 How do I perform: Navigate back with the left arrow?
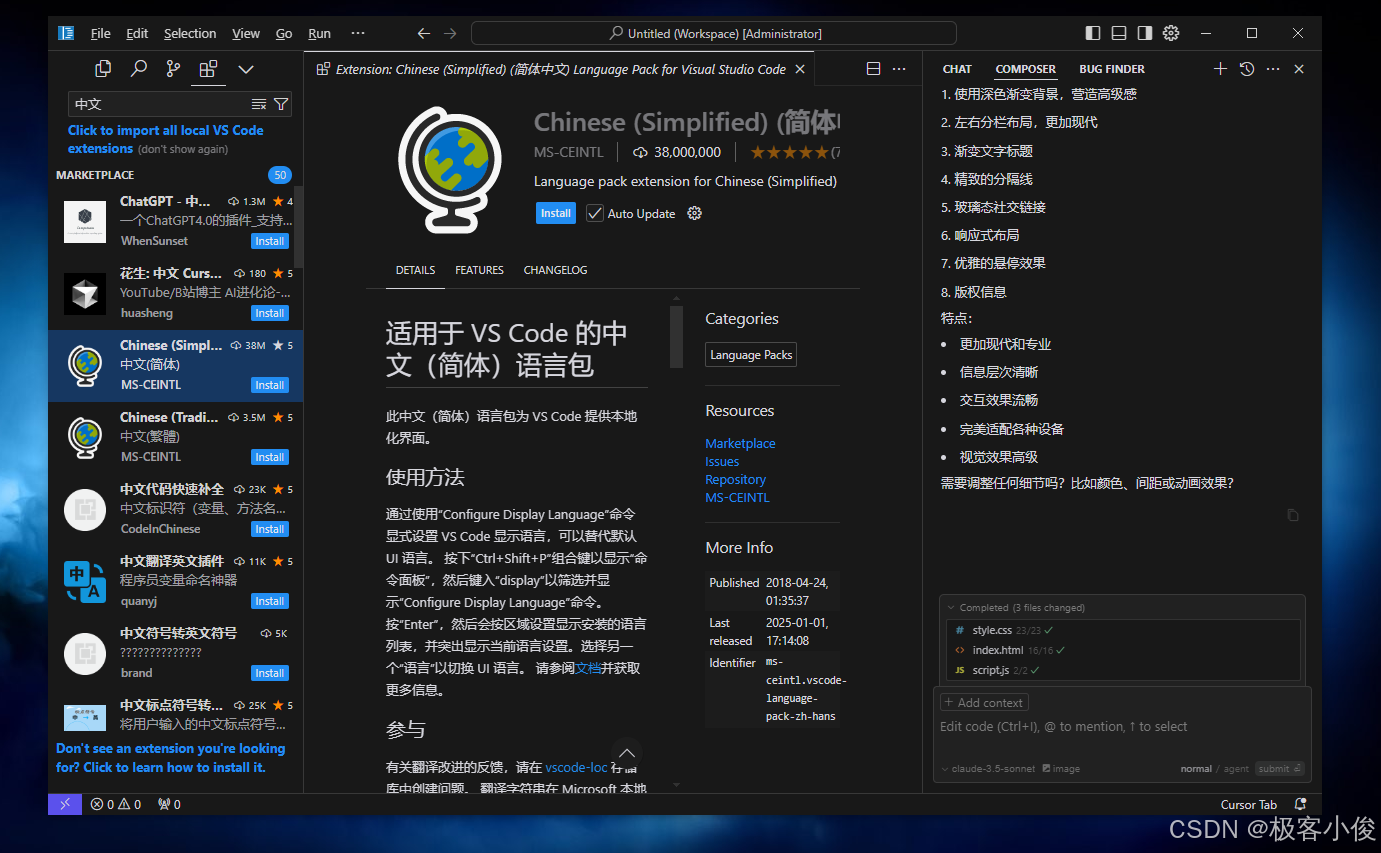424,33
